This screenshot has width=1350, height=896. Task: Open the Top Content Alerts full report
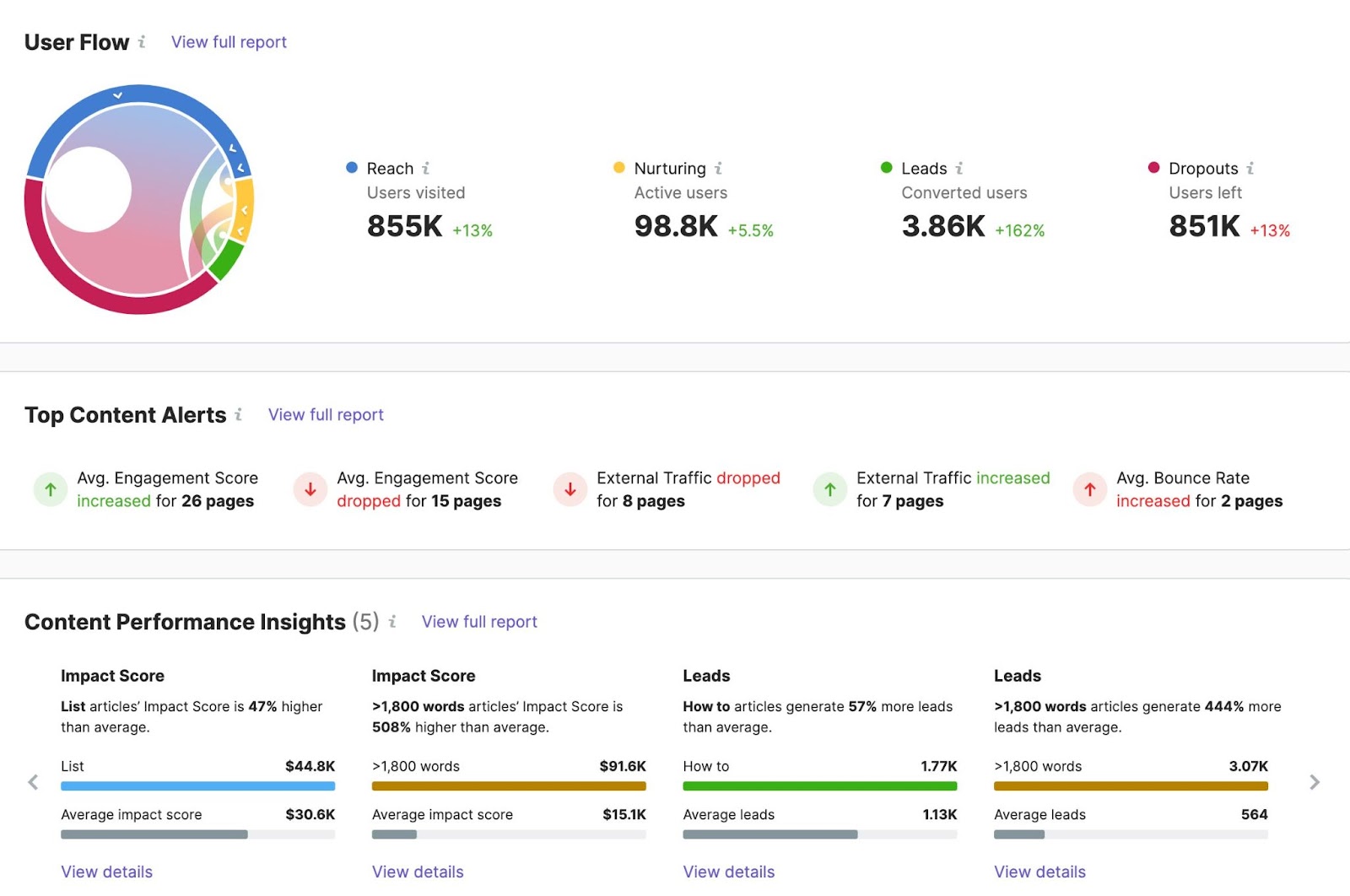[325, 414]
